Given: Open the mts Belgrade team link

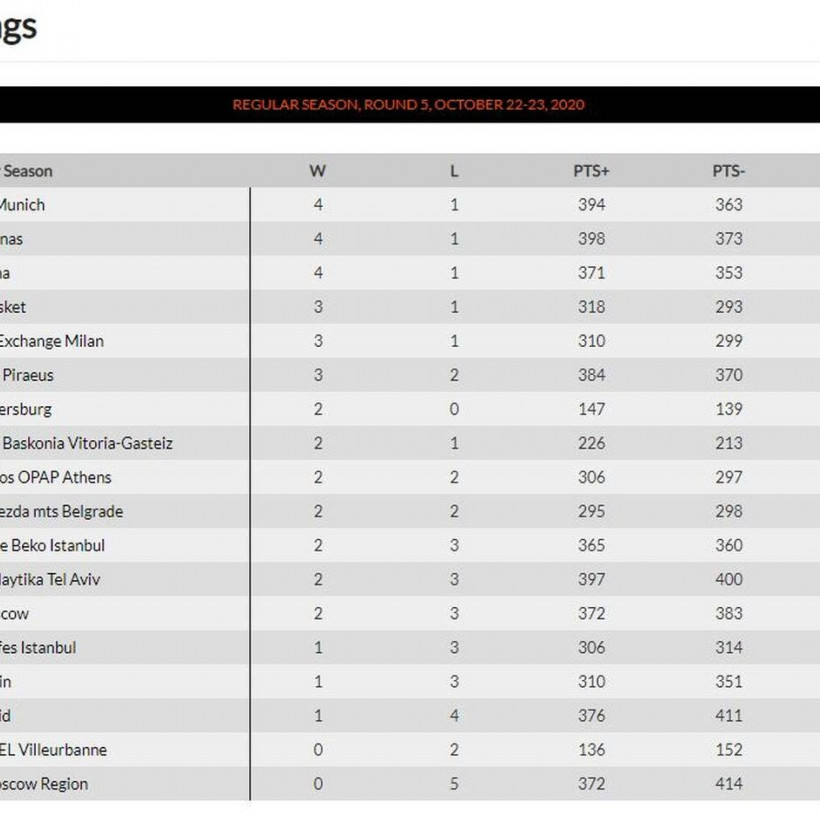Looking at the screenshot, I should [x=62, y=511].
